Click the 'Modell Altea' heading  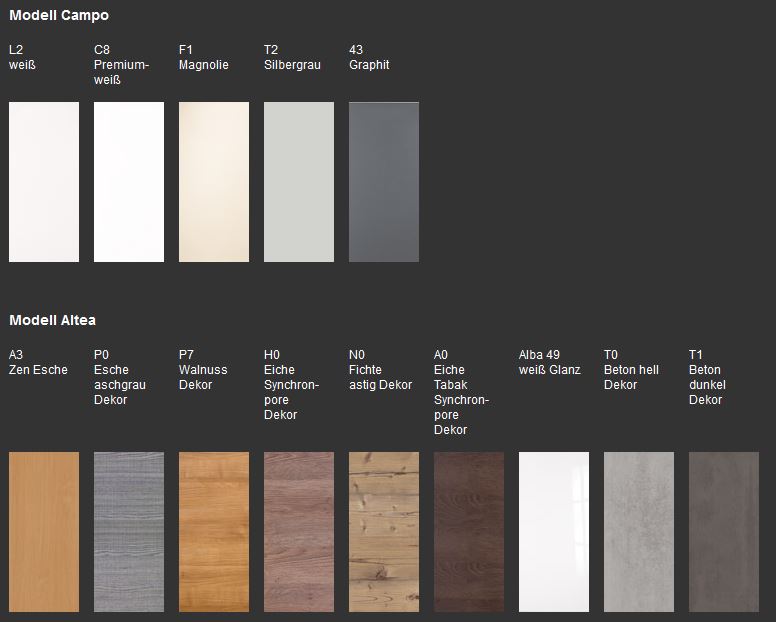click(52, 320)
